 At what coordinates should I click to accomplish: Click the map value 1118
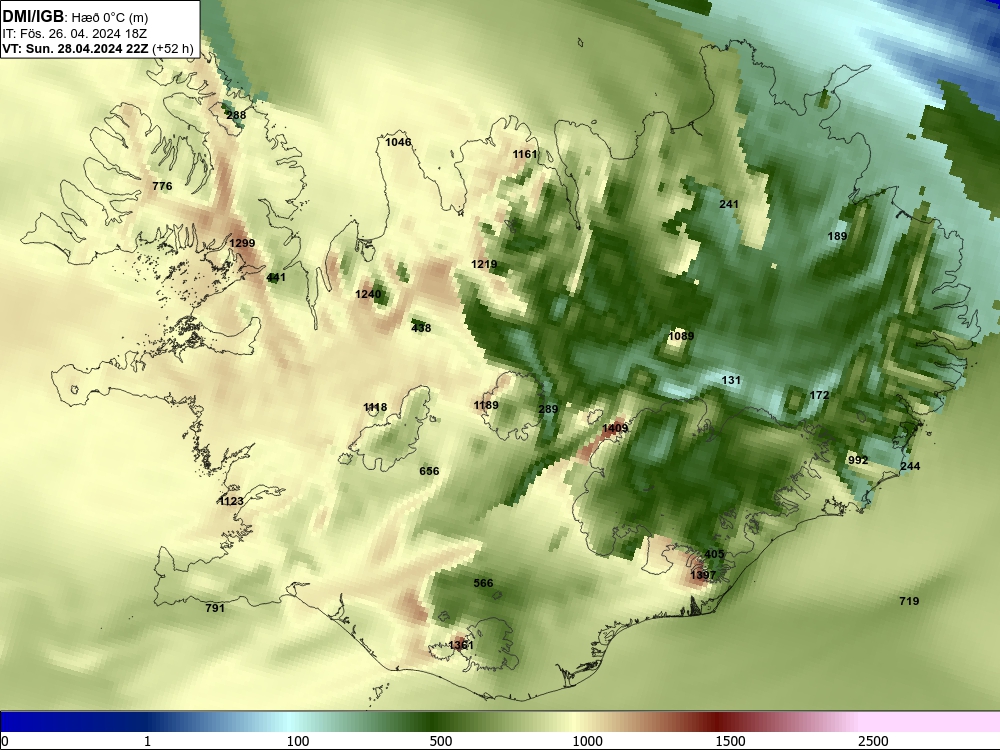375,408
